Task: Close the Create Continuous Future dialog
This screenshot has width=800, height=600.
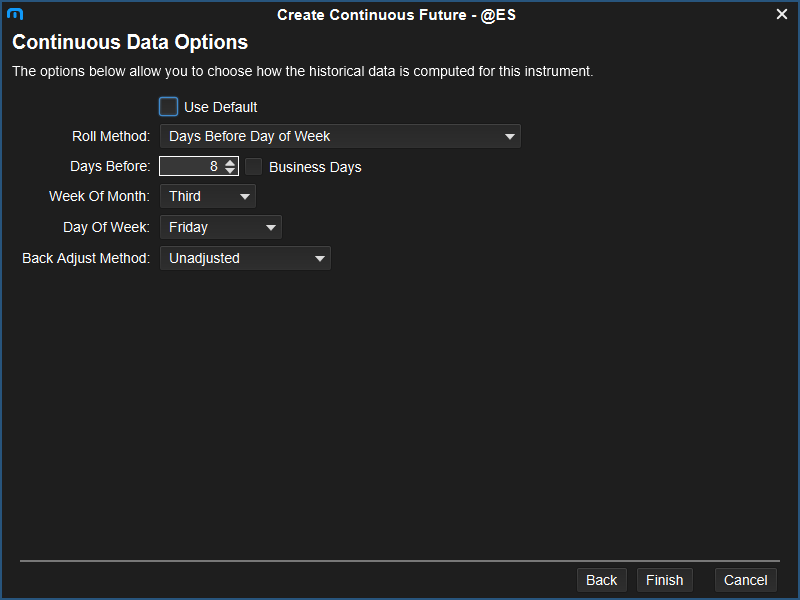Action: [x=782, y=14]
